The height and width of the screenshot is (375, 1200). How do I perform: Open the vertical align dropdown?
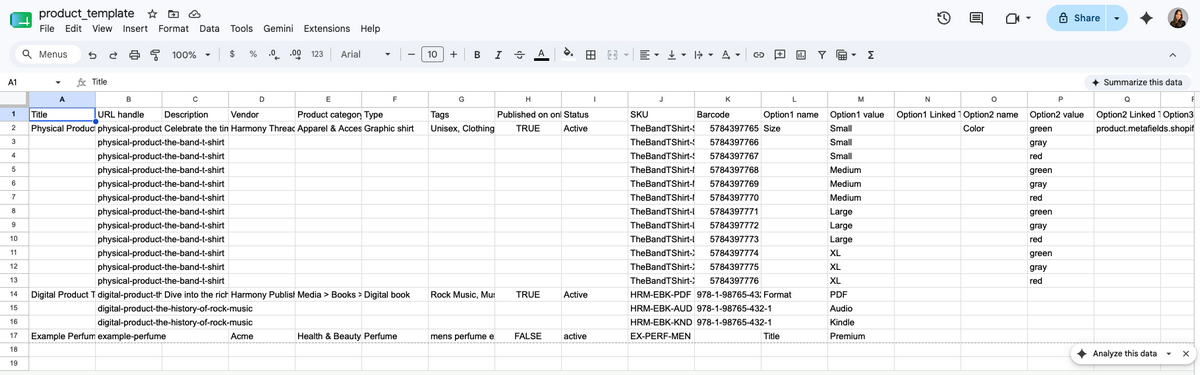676,55
